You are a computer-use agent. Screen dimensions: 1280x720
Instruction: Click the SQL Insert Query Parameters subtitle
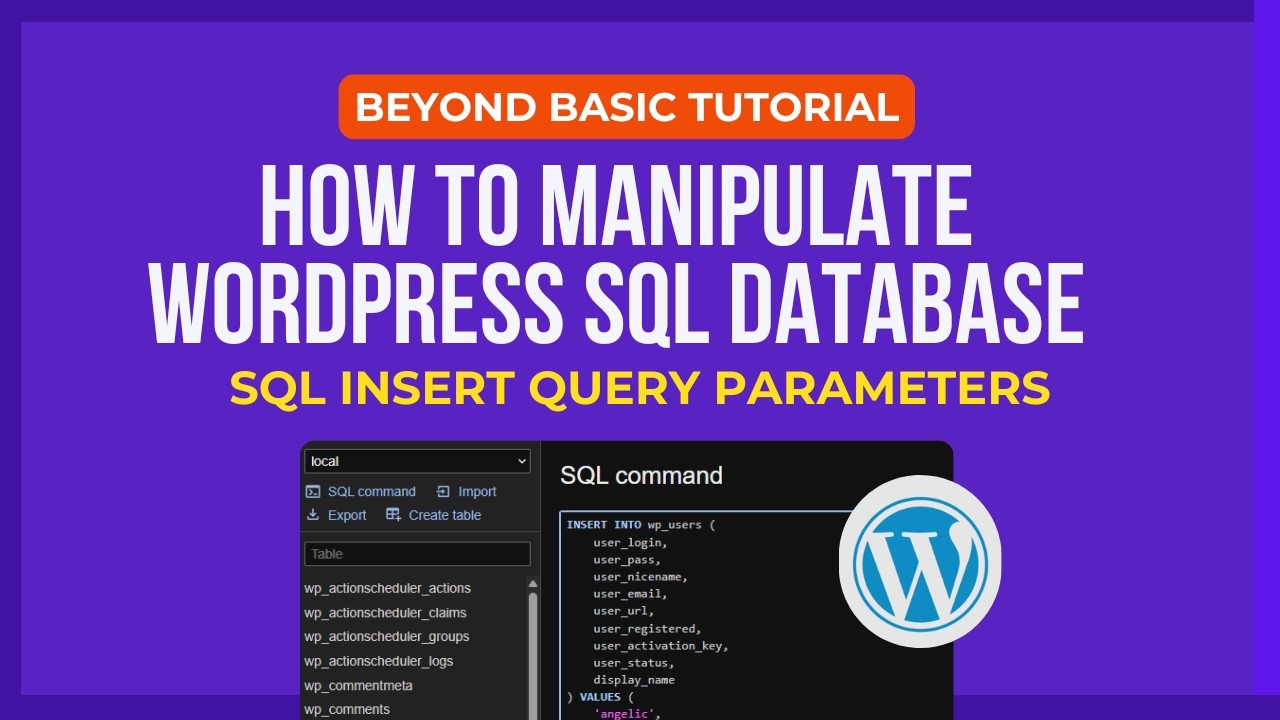click(x=640, y=389)
